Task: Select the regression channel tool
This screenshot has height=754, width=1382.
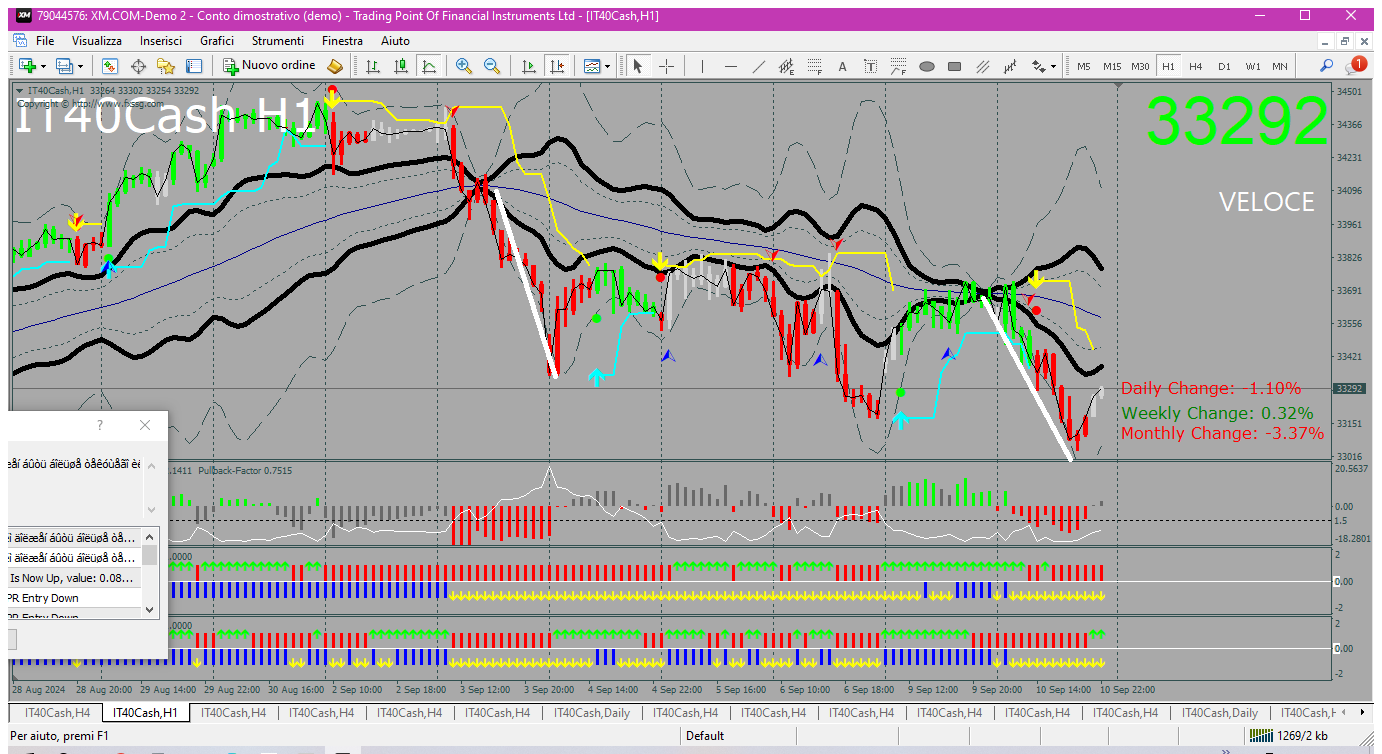Action: click(x=1011, y=66)
